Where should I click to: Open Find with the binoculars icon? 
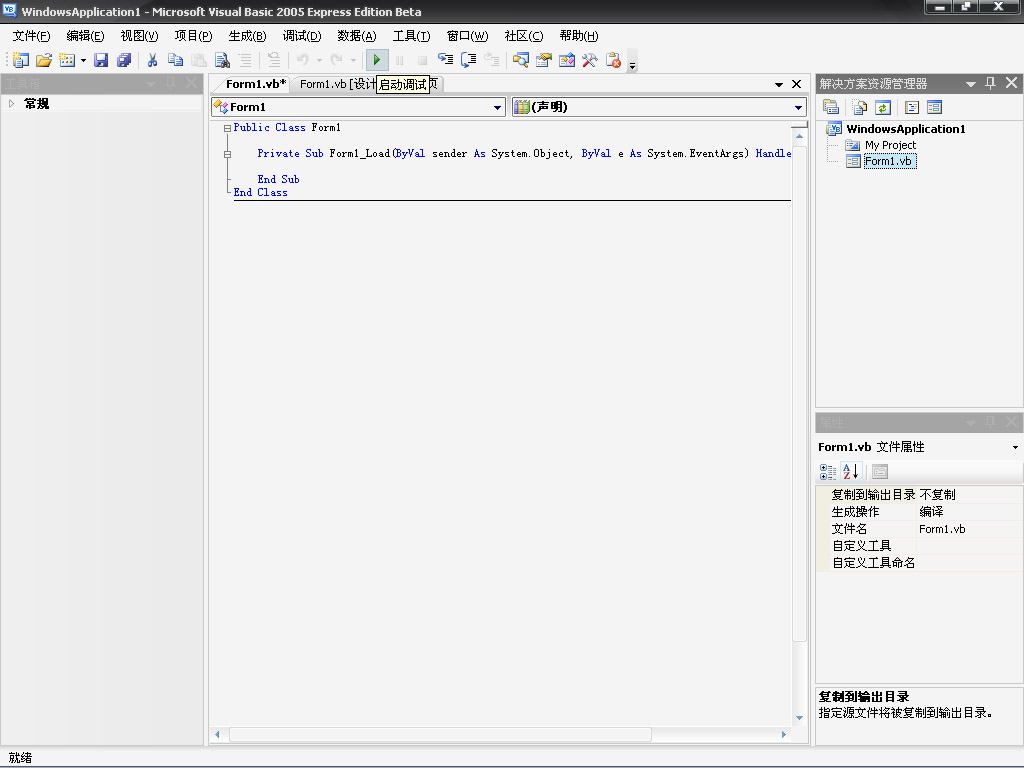coord(222,60)
